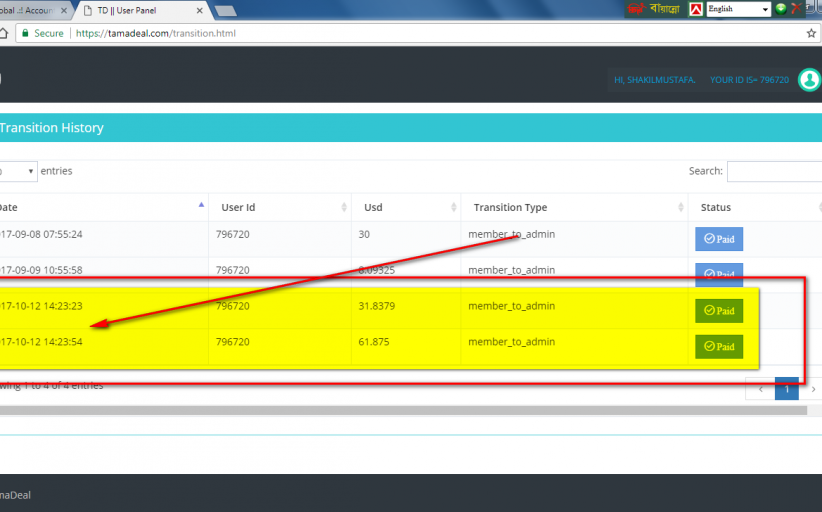Click the red Avro keyboard 'A' icon
Image resolution: width=822 pixels, height=512 pixels.
point(694,9)
